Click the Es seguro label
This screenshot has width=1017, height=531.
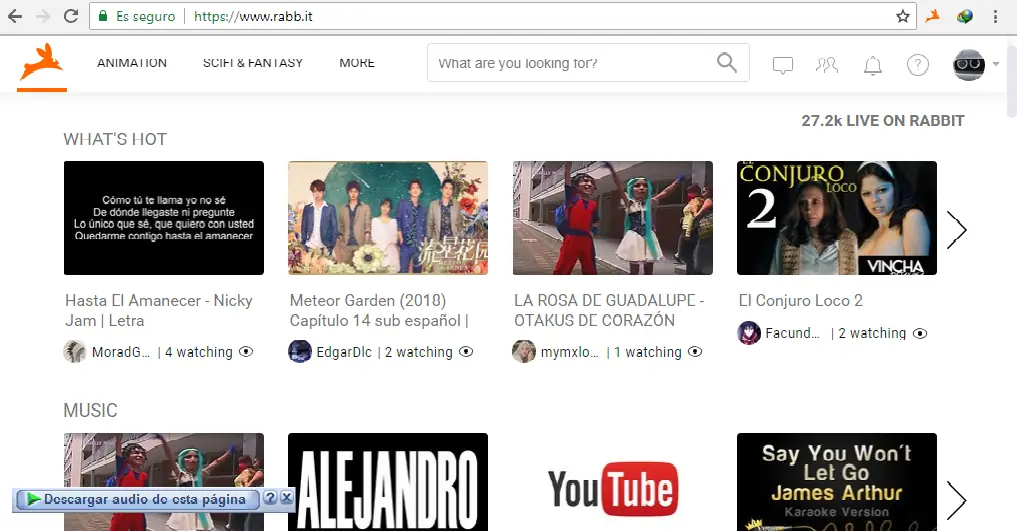click(145, 16)
